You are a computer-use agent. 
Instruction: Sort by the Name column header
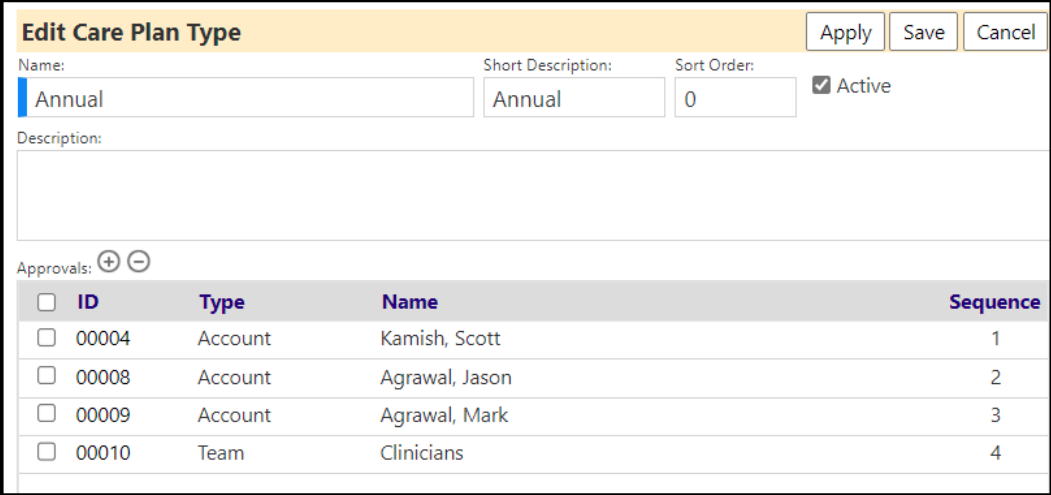(x=410, y=302)
